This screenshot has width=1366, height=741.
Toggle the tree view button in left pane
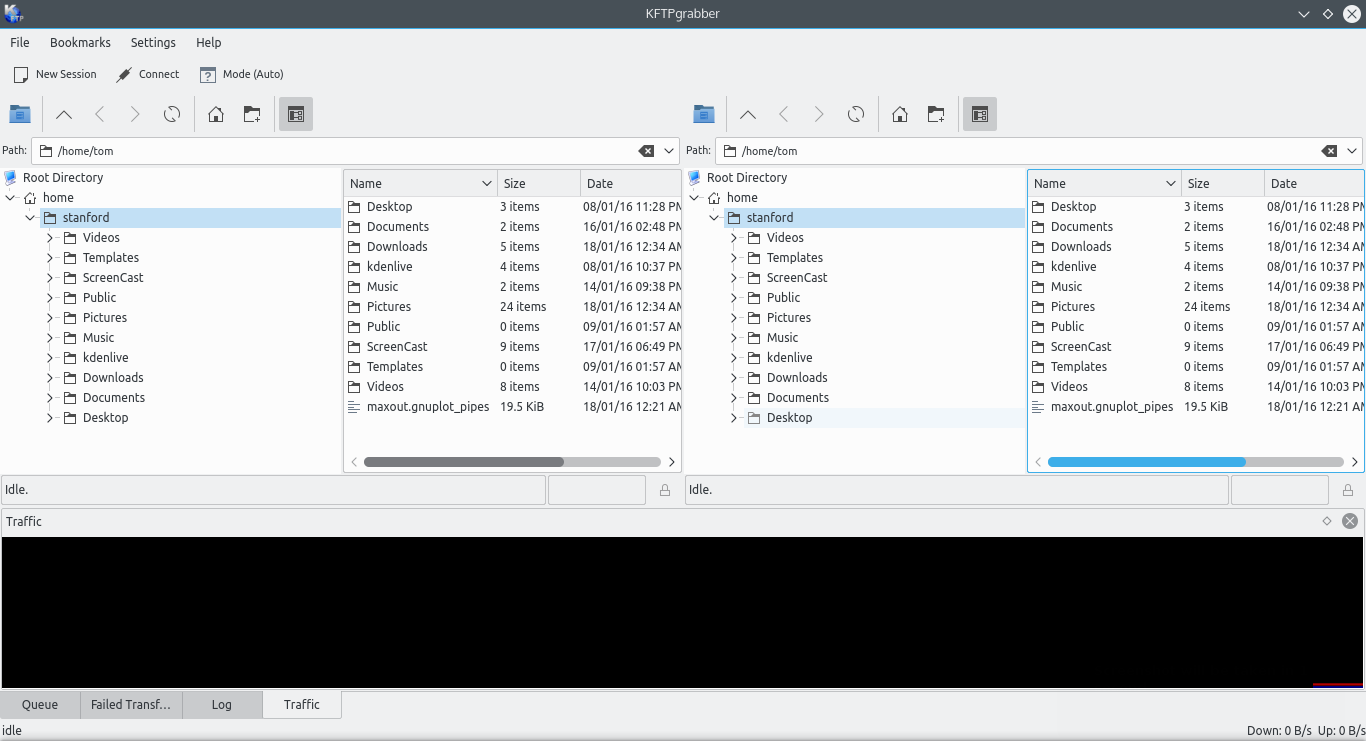click(x=296, y=115)
